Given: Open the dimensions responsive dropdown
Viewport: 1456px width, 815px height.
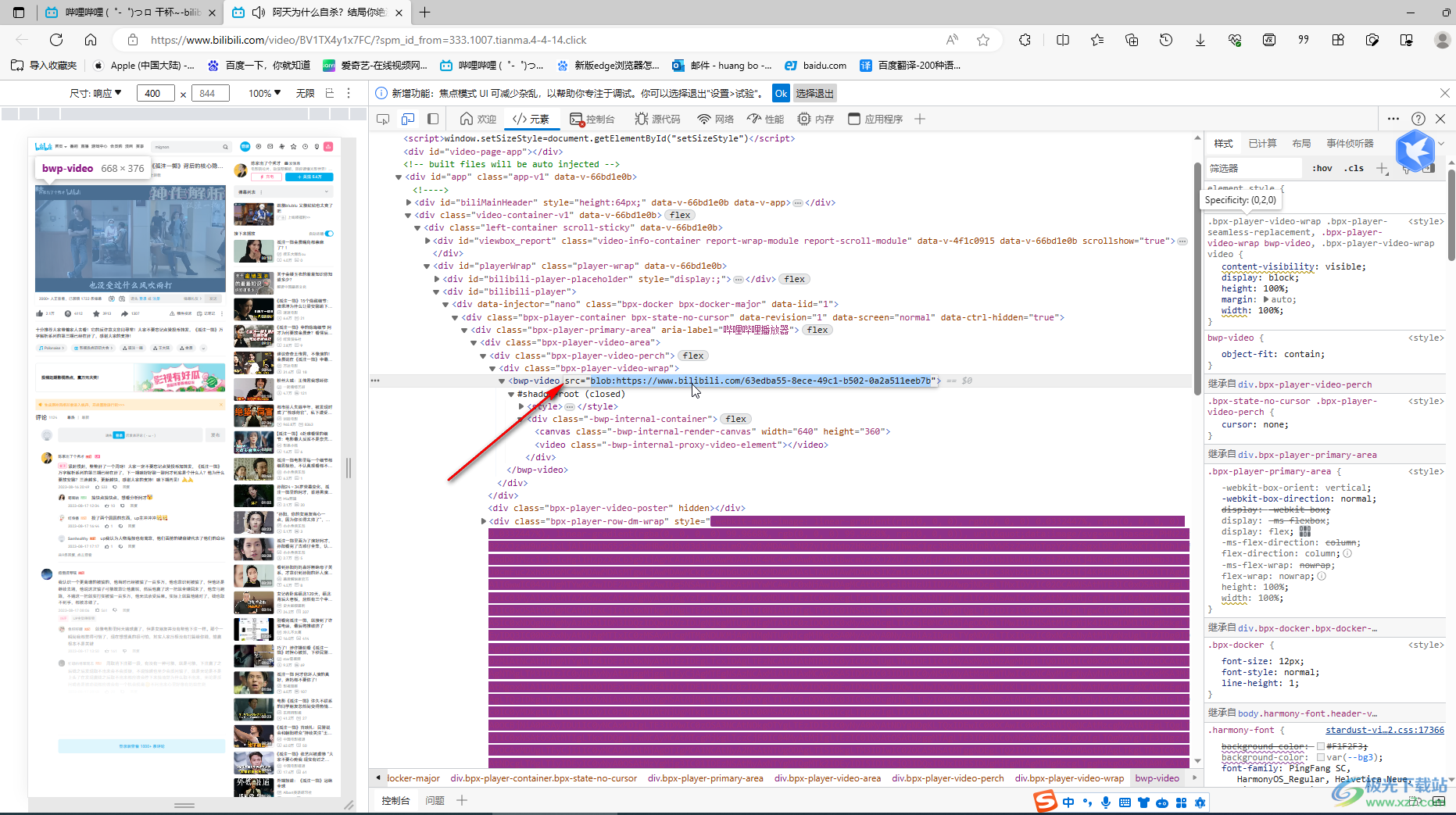Looking at the screenshot, I should pos(95,93).
